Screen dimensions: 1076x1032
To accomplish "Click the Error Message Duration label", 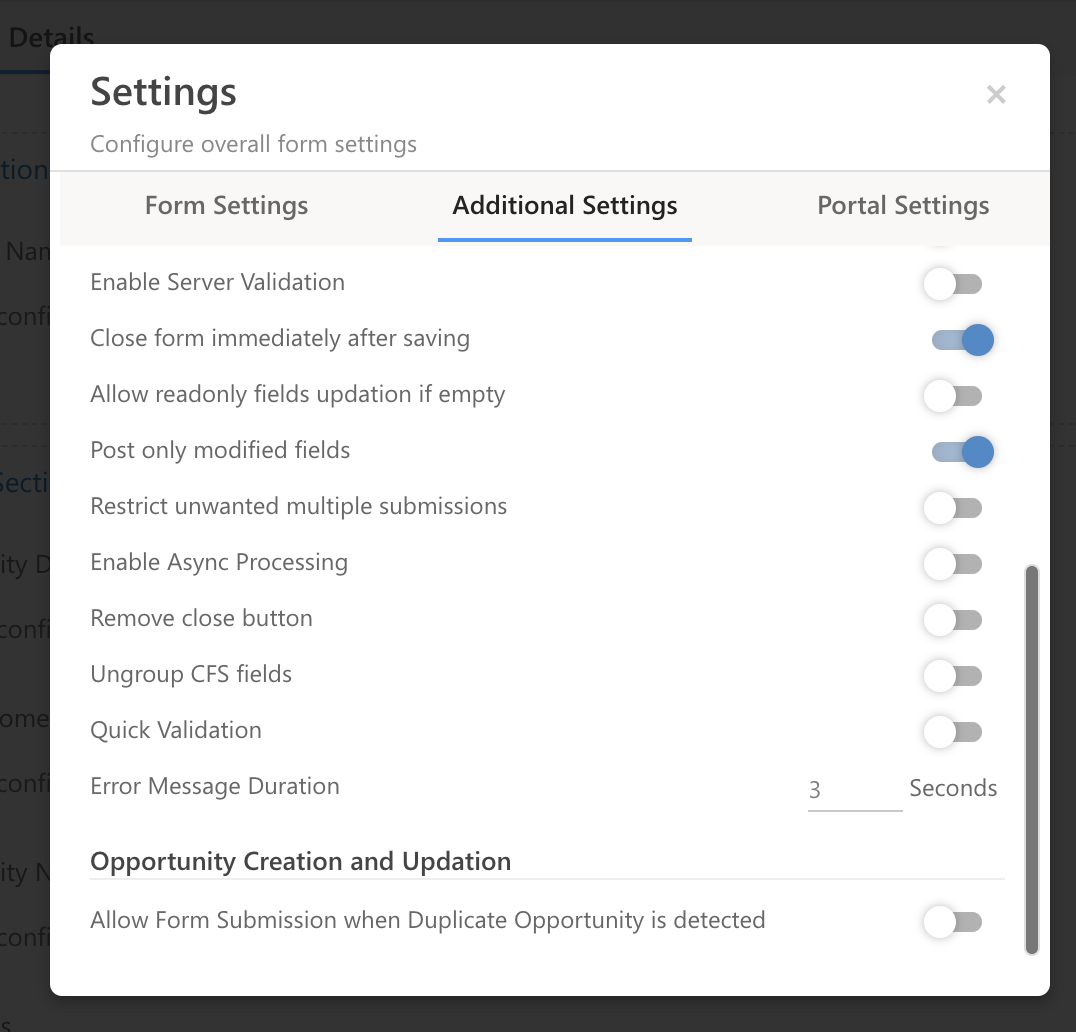I will pos(215,786).
